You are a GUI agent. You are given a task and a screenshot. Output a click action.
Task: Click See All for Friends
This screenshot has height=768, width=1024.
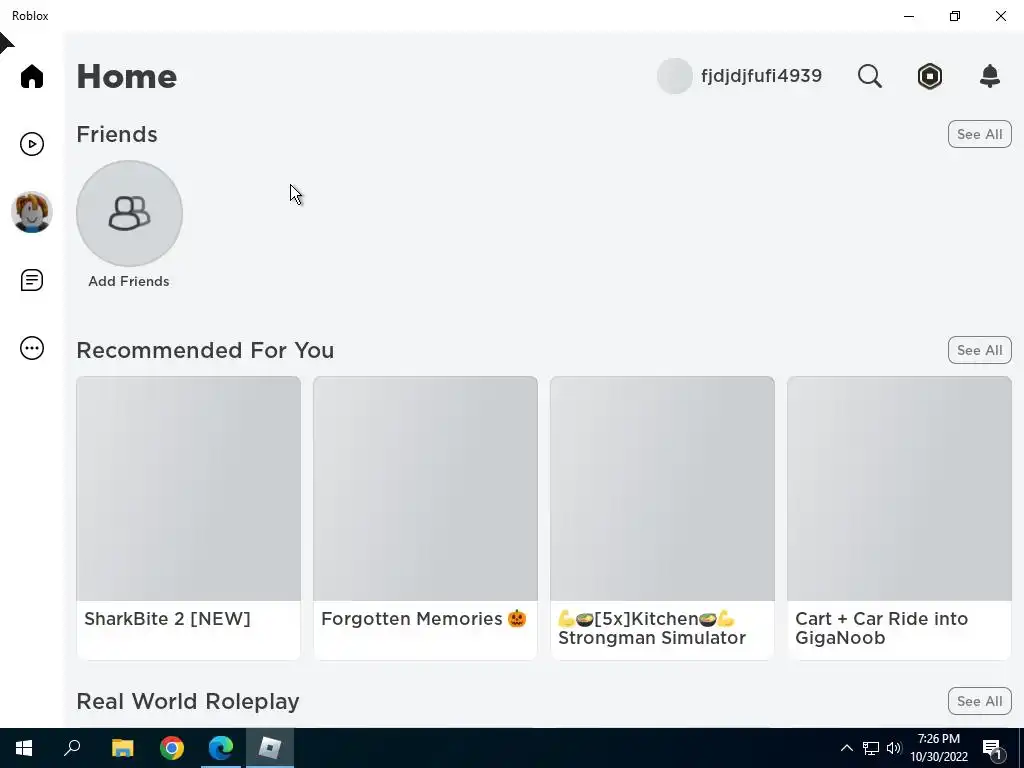click(x=980, y=134)
